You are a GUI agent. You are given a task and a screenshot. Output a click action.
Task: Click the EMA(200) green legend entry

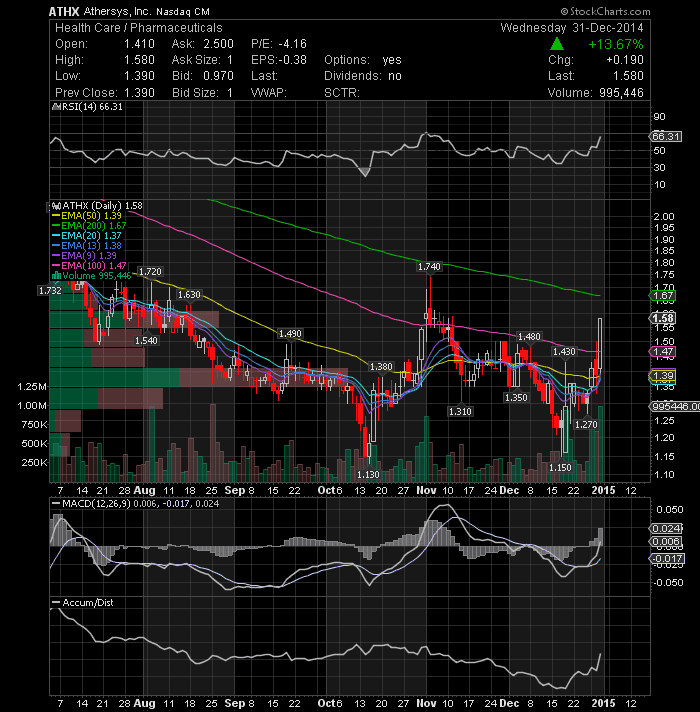pos(89,226)
